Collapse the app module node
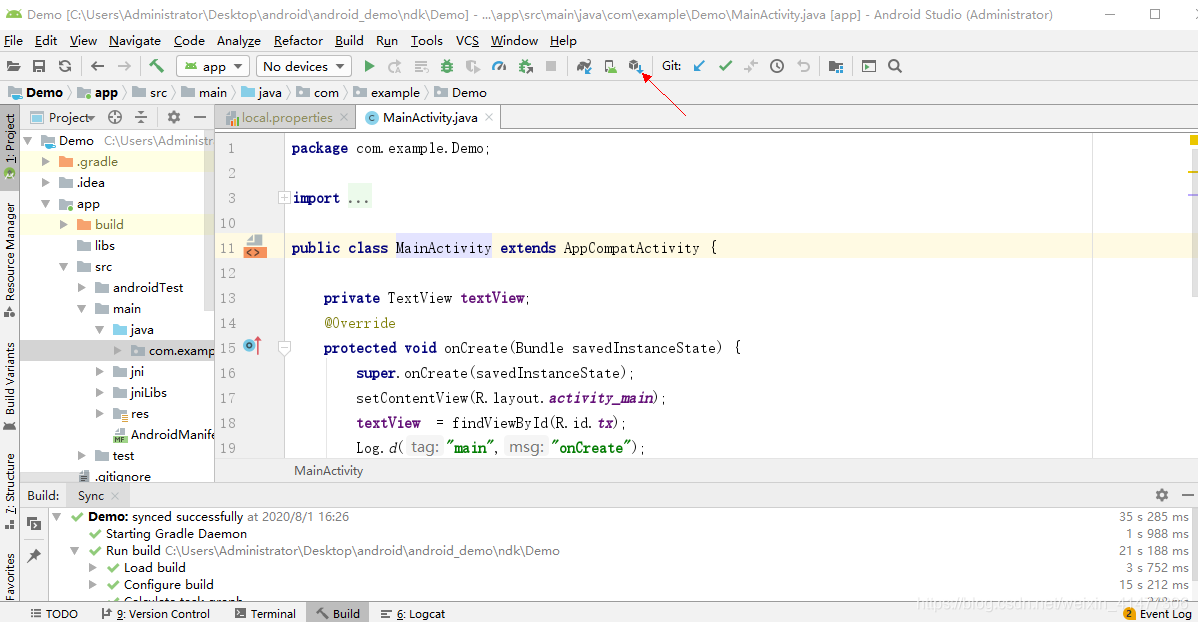The height and width of the screenshot is (622, 1198). (46, 204)
